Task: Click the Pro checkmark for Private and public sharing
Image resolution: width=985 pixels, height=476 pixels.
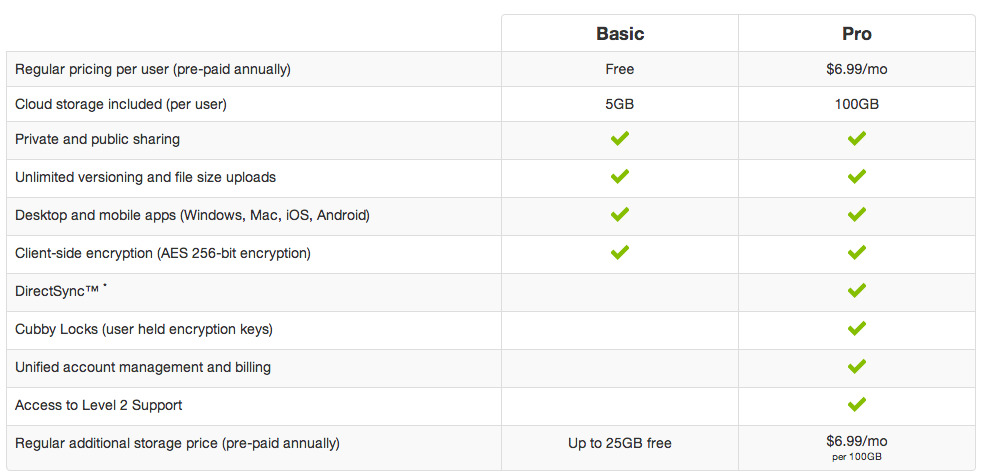Action: pos(856,139)
